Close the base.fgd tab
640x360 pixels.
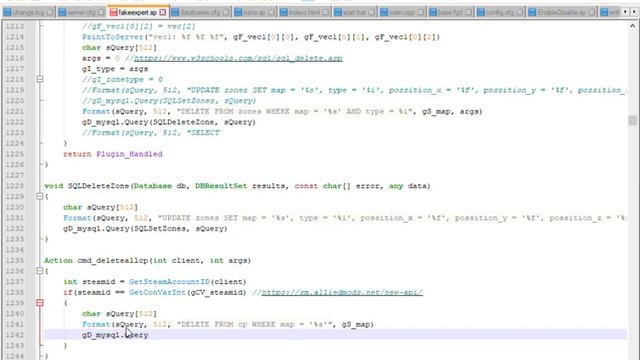468,13
